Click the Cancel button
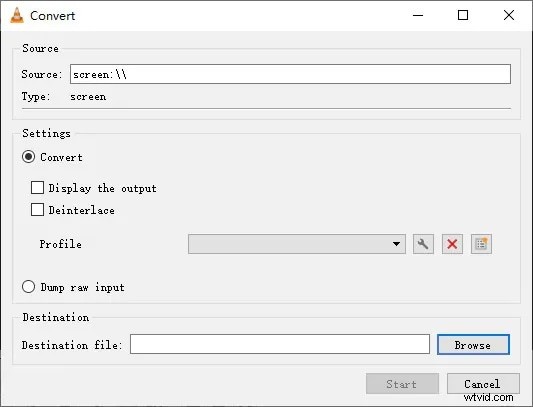This screenshot has height=407, width=533. tap(483, 384)
